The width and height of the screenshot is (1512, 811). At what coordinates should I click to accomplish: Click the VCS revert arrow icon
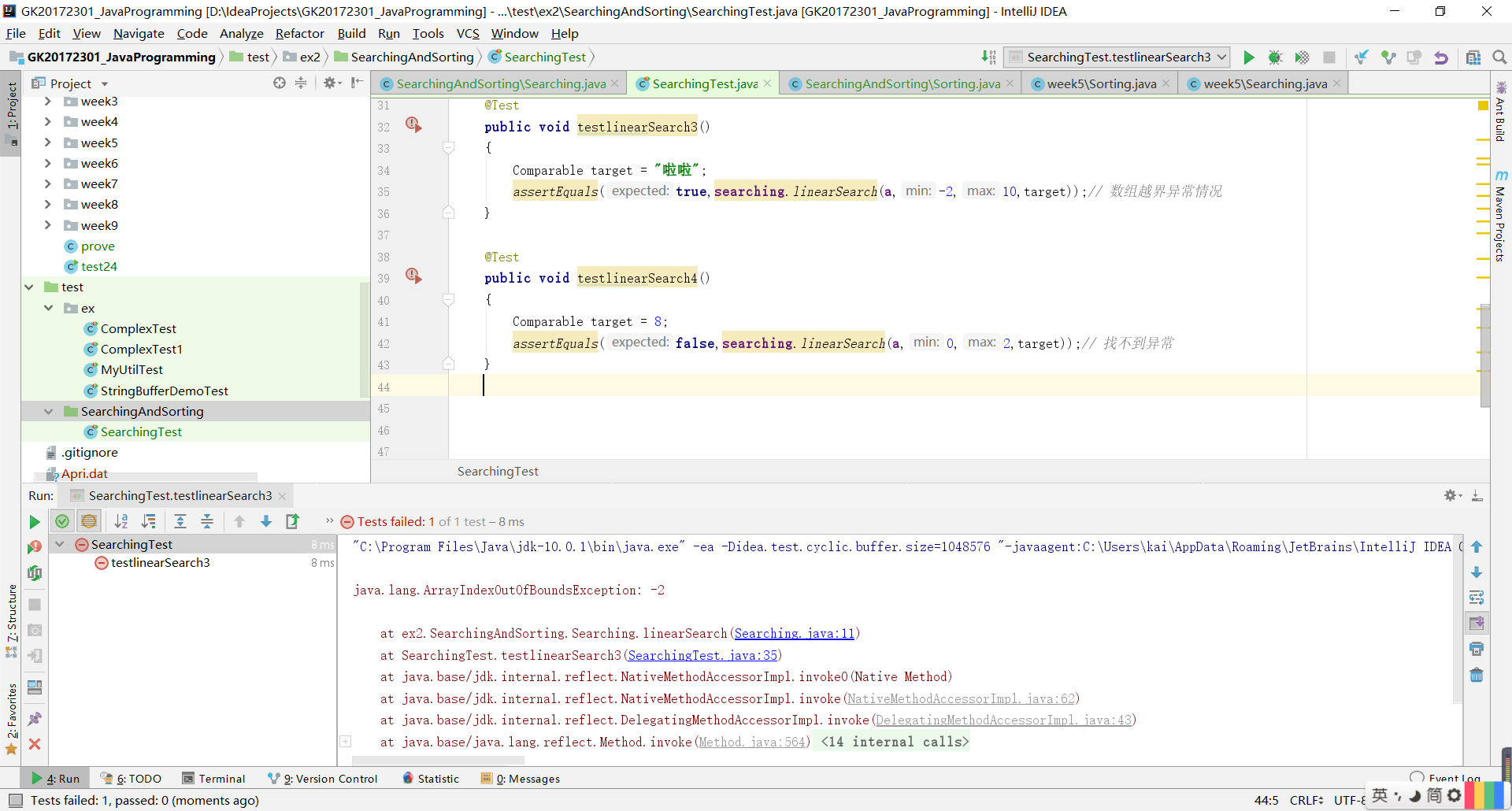click(1441, 57)
